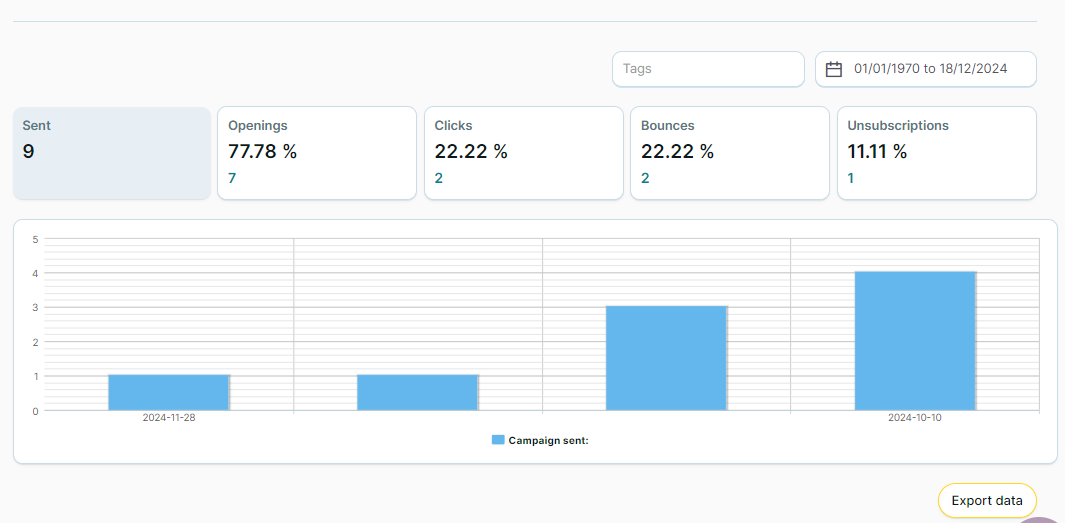Switch to the Openings stat card
The image size is (1065, 523).
point(316,153)
